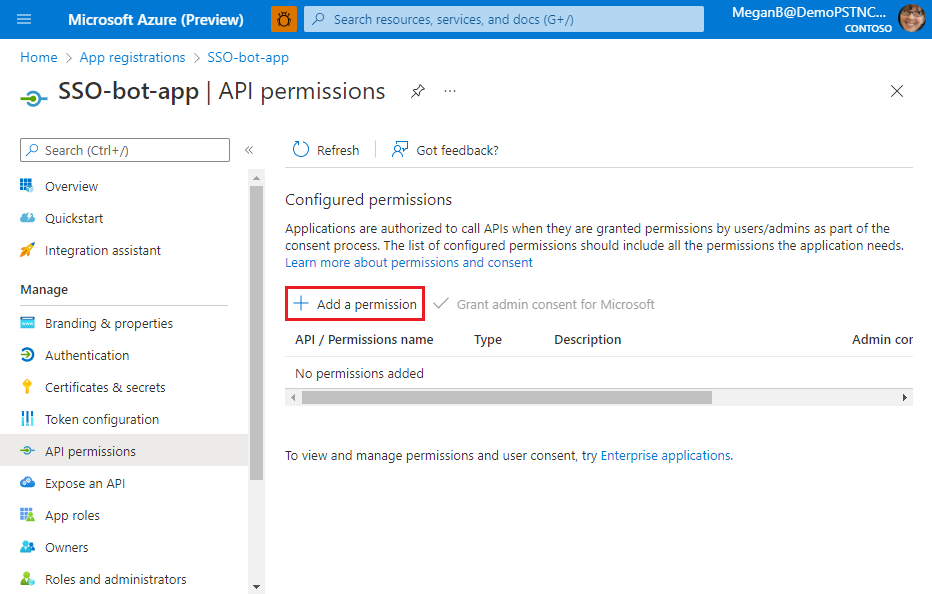Refresh the configured permissions list
This screenshot has width=932, height=594.
point(326,149)
